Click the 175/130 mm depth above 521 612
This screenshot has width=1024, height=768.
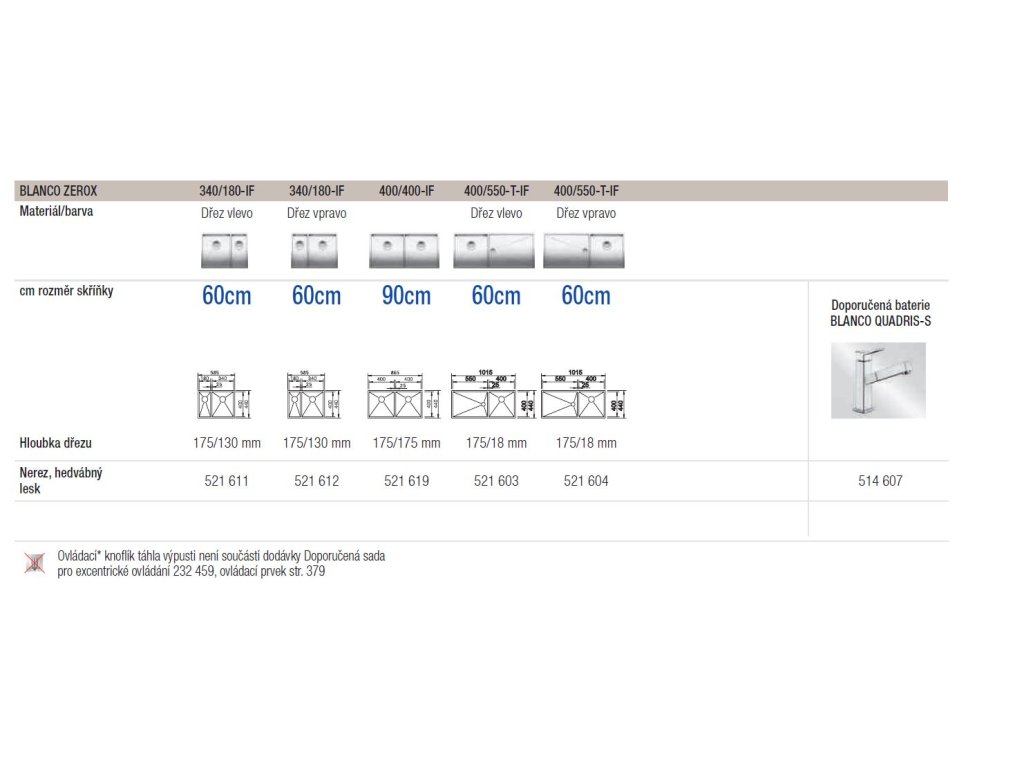click(x=317, y=443)
